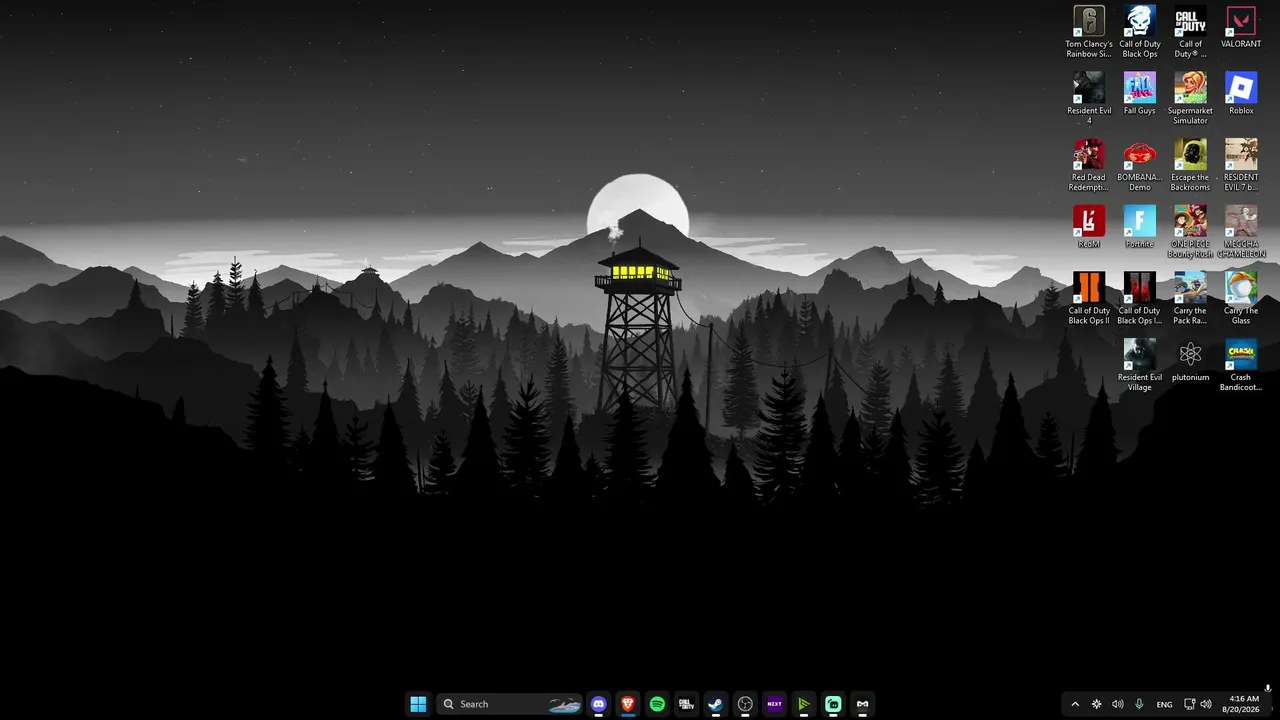
Task: Select the Resident Evil 4 desktop icon
Action: point(1089,99)
